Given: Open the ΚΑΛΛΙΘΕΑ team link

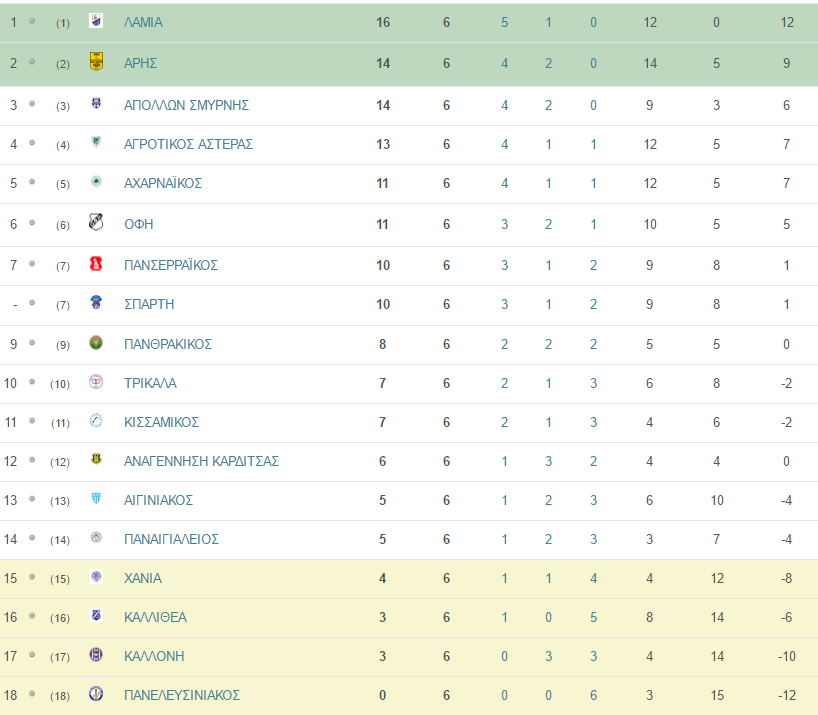Looking at the screenshot, I should [x=155, y=617].
